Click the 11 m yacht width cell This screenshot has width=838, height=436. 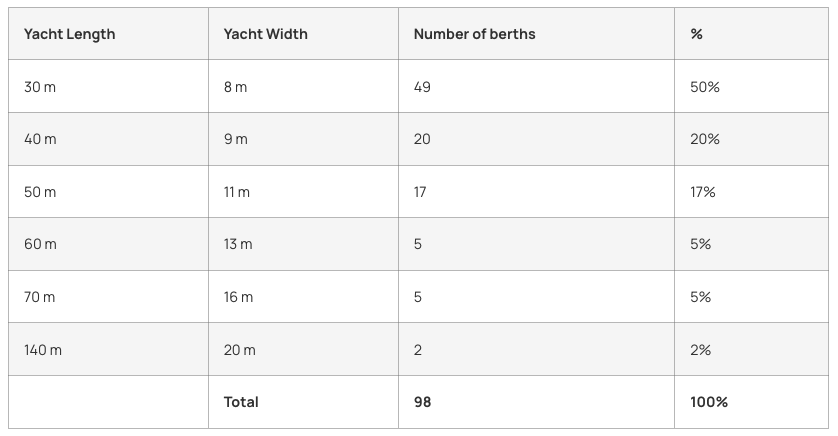pos(236,192)
